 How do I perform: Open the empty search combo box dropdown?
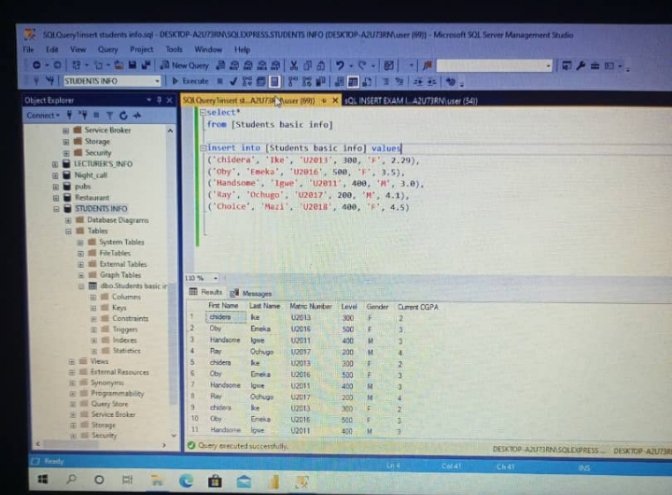[x=548, y=66]
